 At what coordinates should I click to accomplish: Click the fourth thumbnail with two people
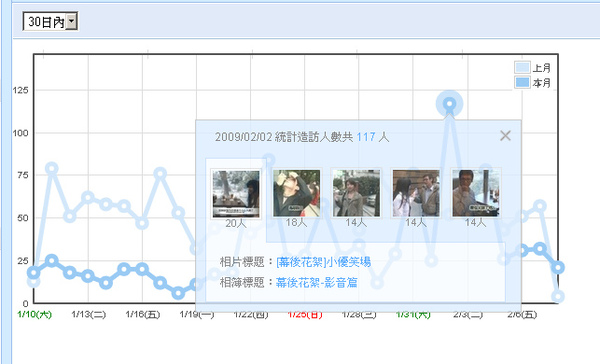tap(416, 193)
